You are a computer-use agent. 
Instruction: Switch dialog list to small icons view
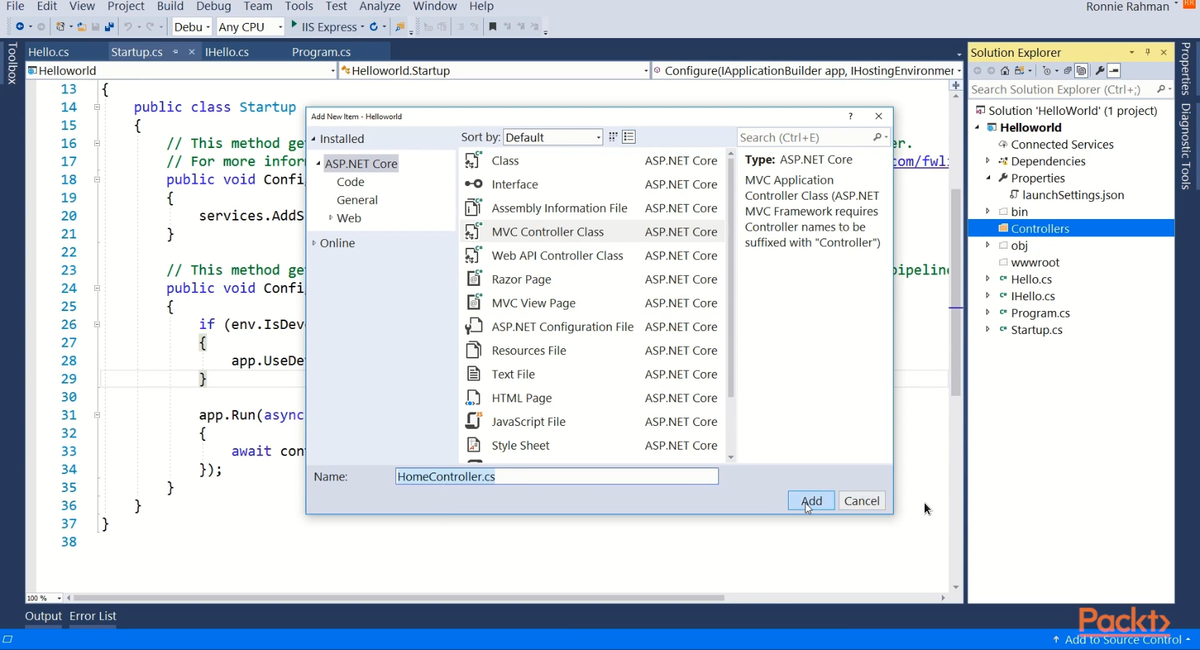pos(614,137)
